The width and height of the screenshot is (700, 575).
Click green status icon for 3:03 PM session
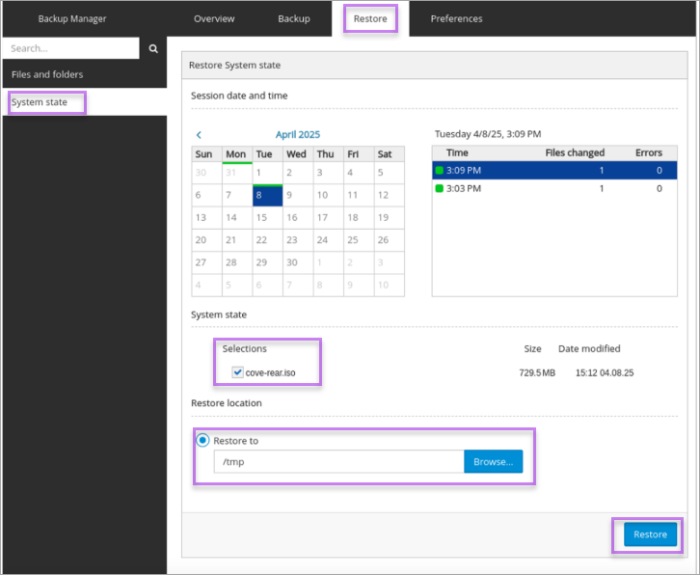439,188
